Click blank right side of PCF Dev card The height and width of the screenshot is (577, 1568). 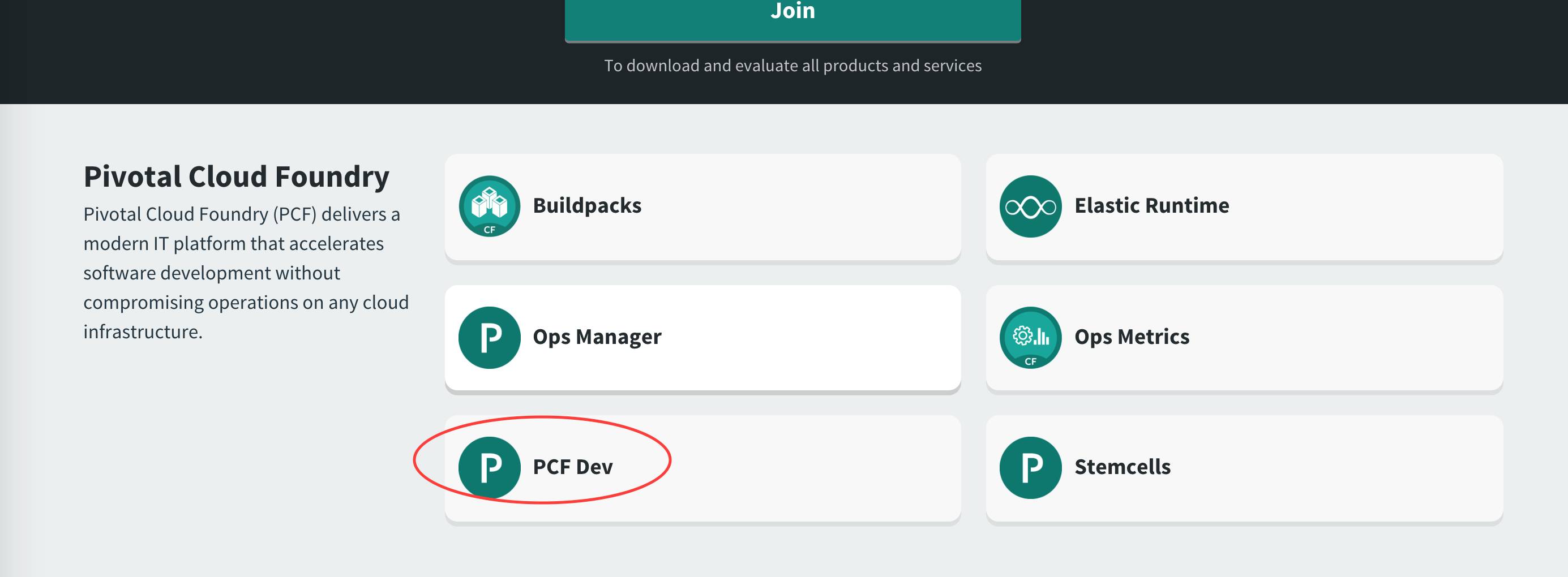pyautogui.click(x=816, y=468)
